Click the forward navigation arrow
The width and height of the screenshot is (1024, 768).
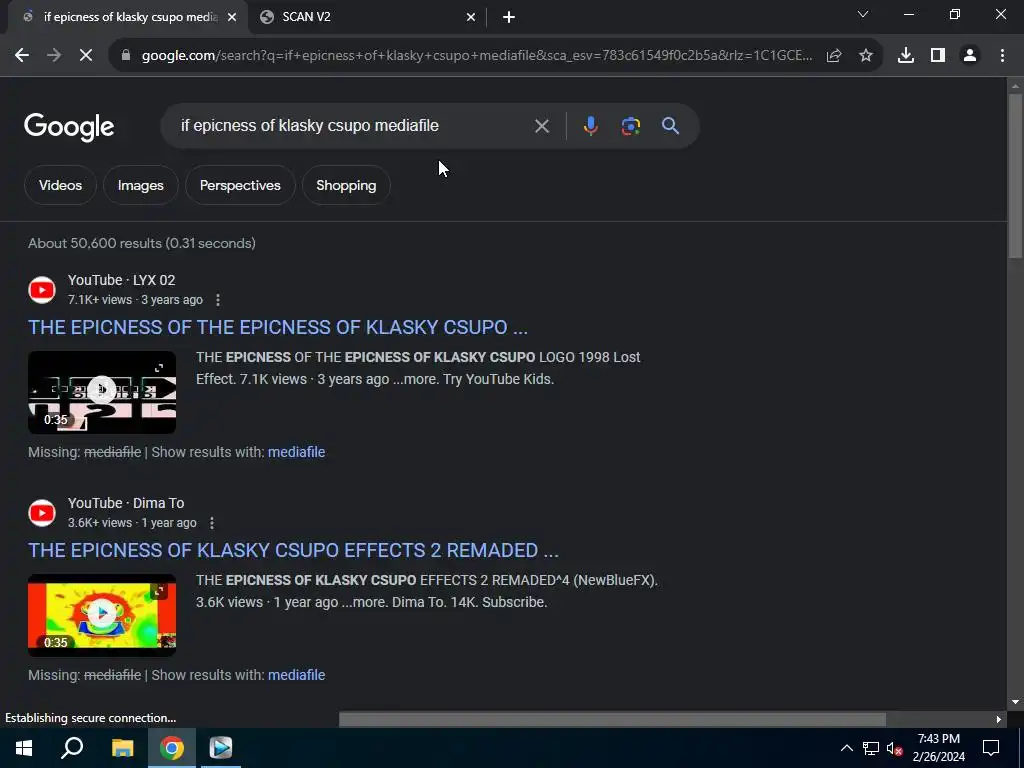[54, 56]
